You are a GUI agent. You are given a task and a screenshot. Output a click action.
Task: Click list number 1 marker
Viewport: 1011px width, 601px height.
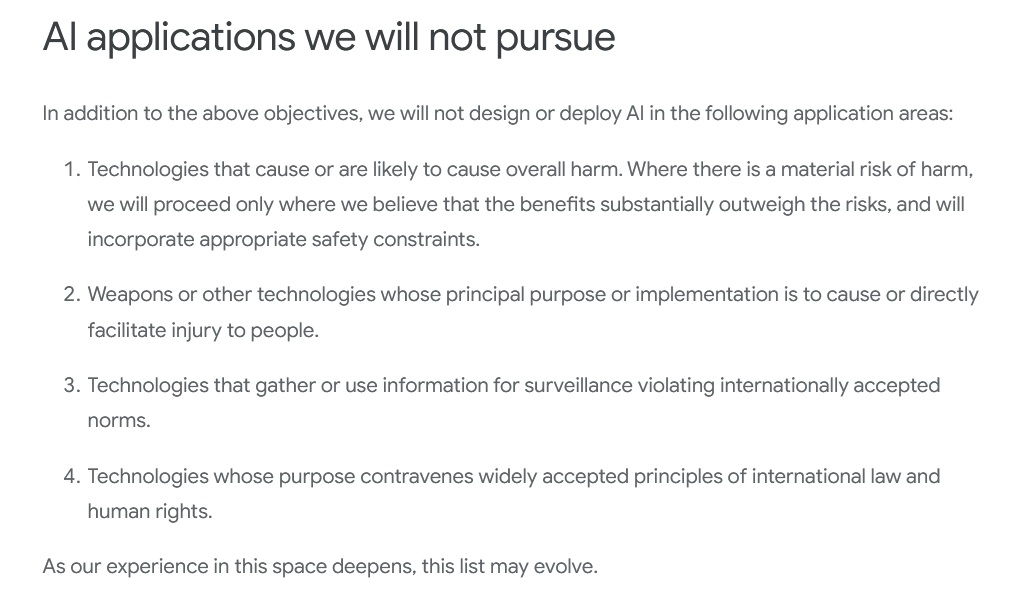pos(71,169)
